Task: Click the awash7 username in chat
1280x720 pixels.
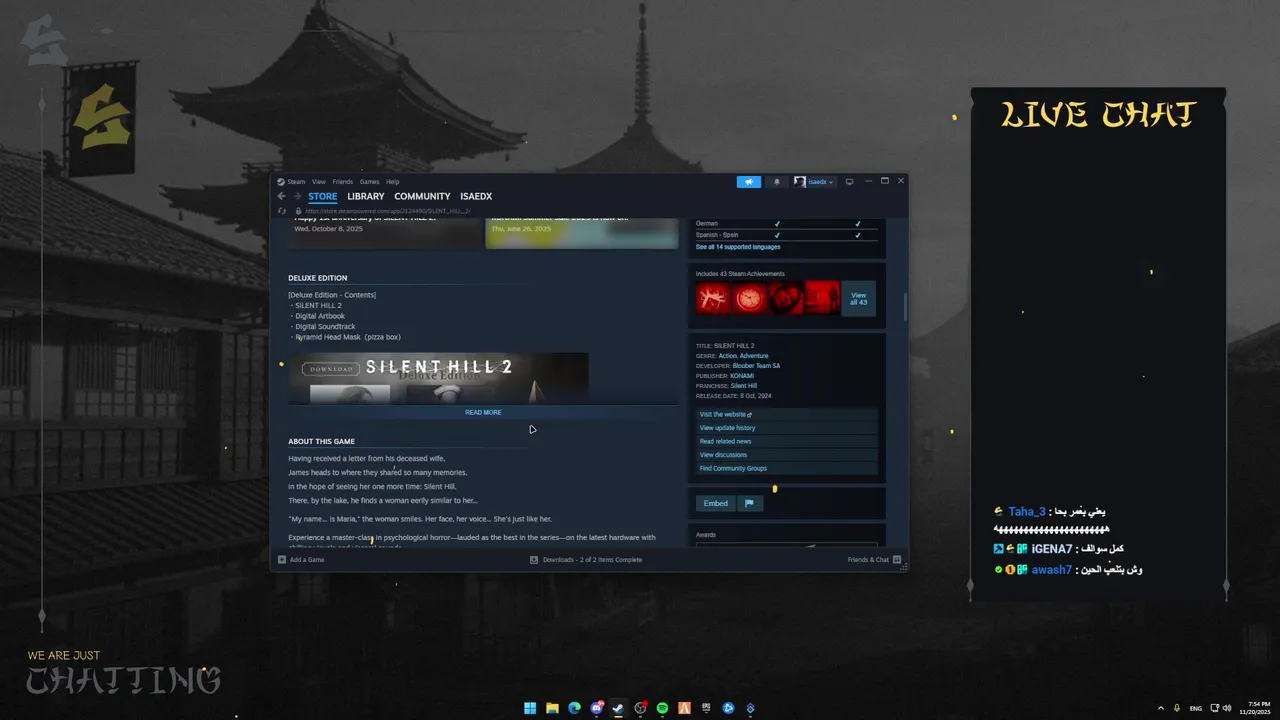Action: 1052,570
